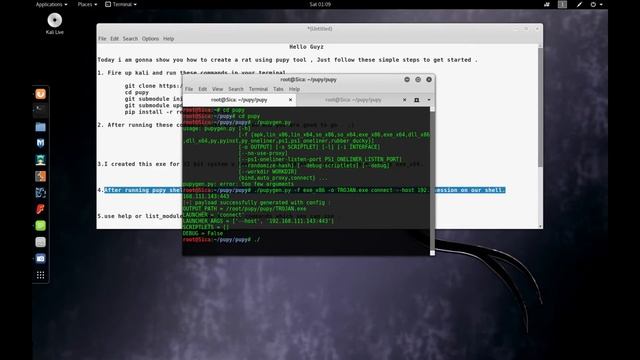640x360 pixels.
Task: Open text editor Options menu
Action: click(x=150, y=39)
